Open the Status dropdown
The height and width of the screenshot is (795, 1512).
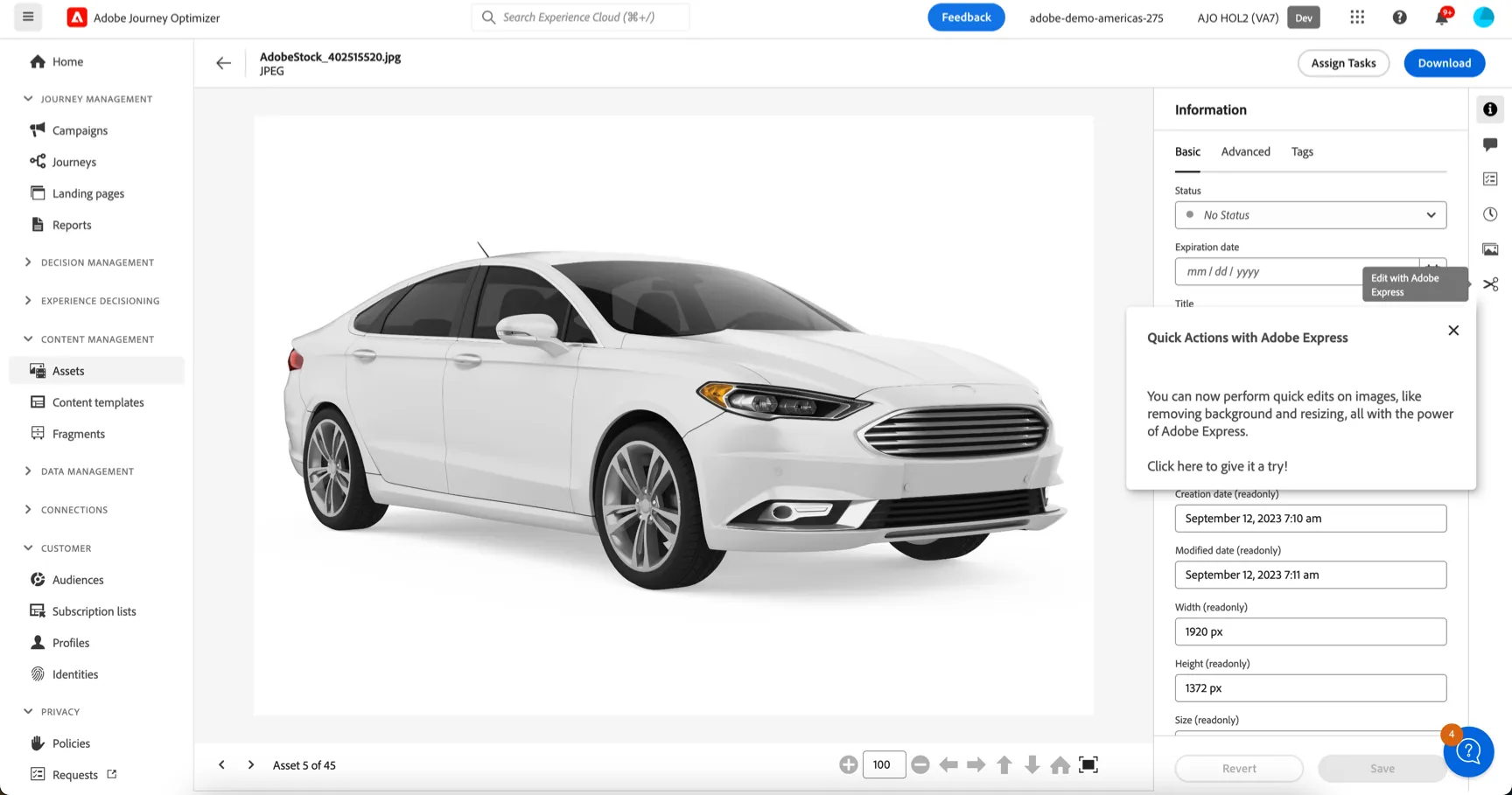pos(1311,215)
